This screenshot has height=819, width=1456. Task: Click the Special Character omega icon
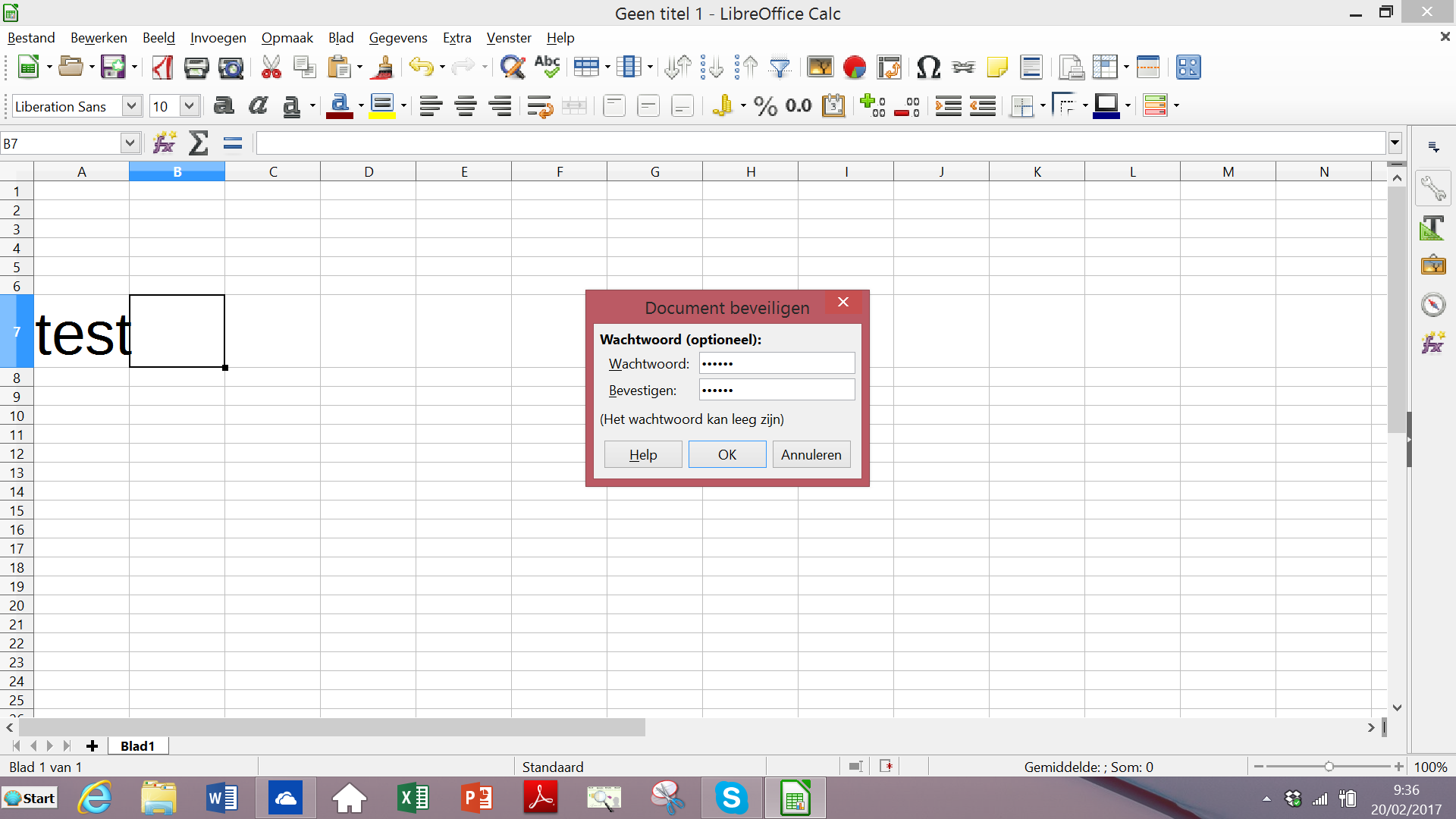[x=928, y=67]
